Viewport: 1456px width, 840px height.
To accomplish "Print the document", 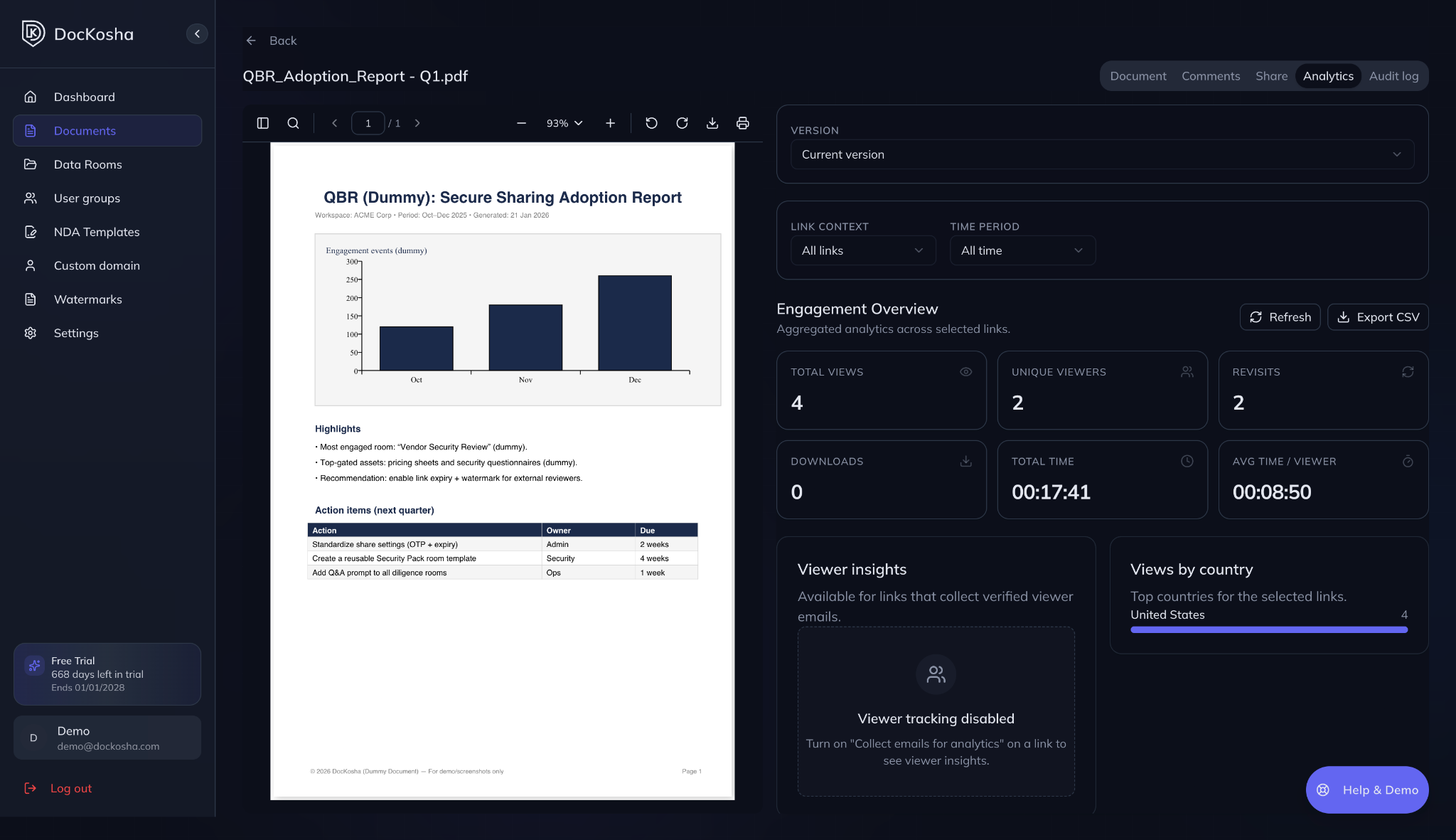I will click(743, 123).
